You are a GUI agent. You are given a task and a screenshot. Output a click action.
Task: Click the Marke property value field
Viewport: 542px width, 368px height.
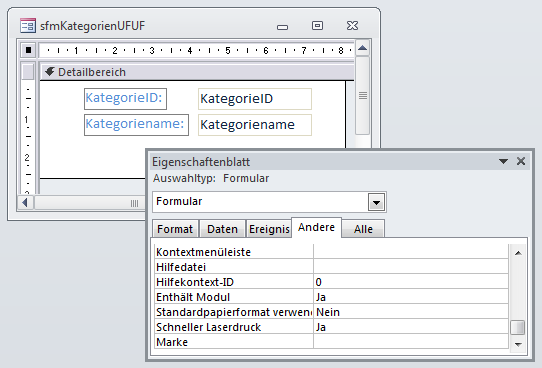click(411, 342)
